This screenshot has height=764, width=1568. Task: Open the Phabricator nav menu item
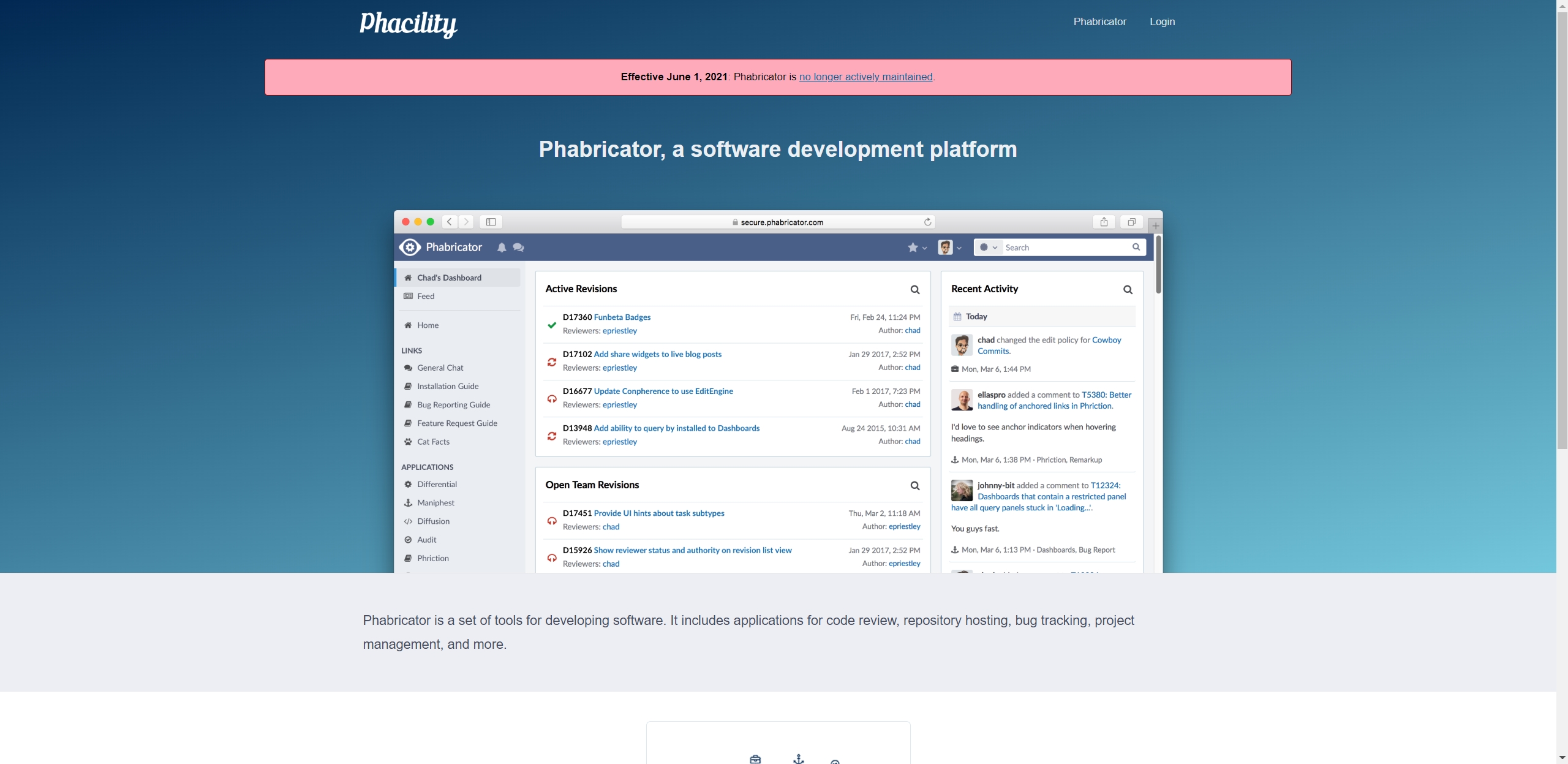tap(1099, 21)
